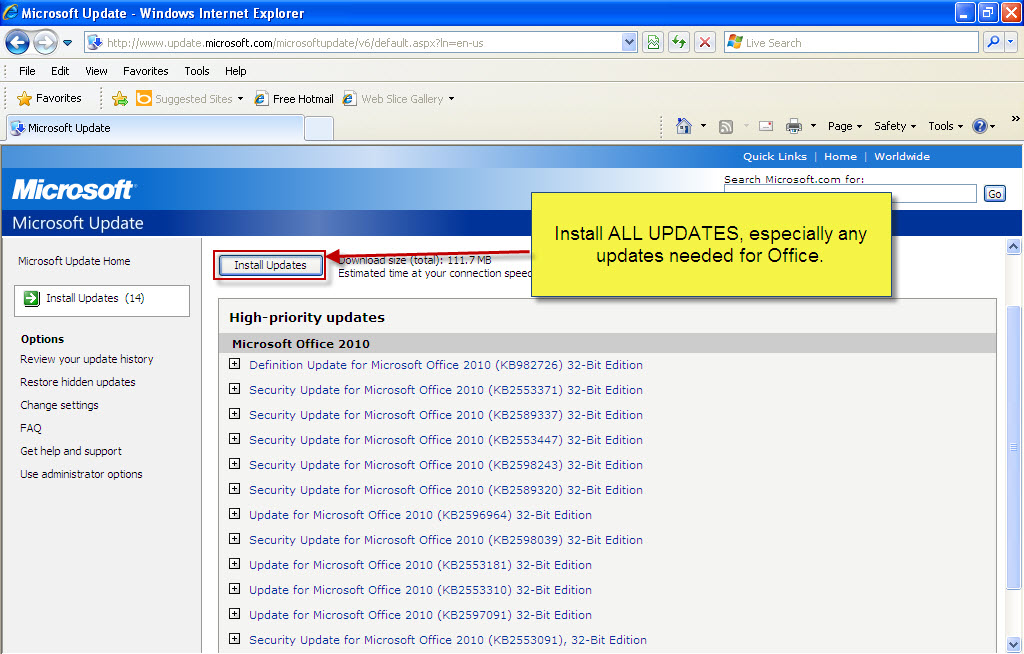
Task: Expand Update KB2596964 details
Action: 234,514
